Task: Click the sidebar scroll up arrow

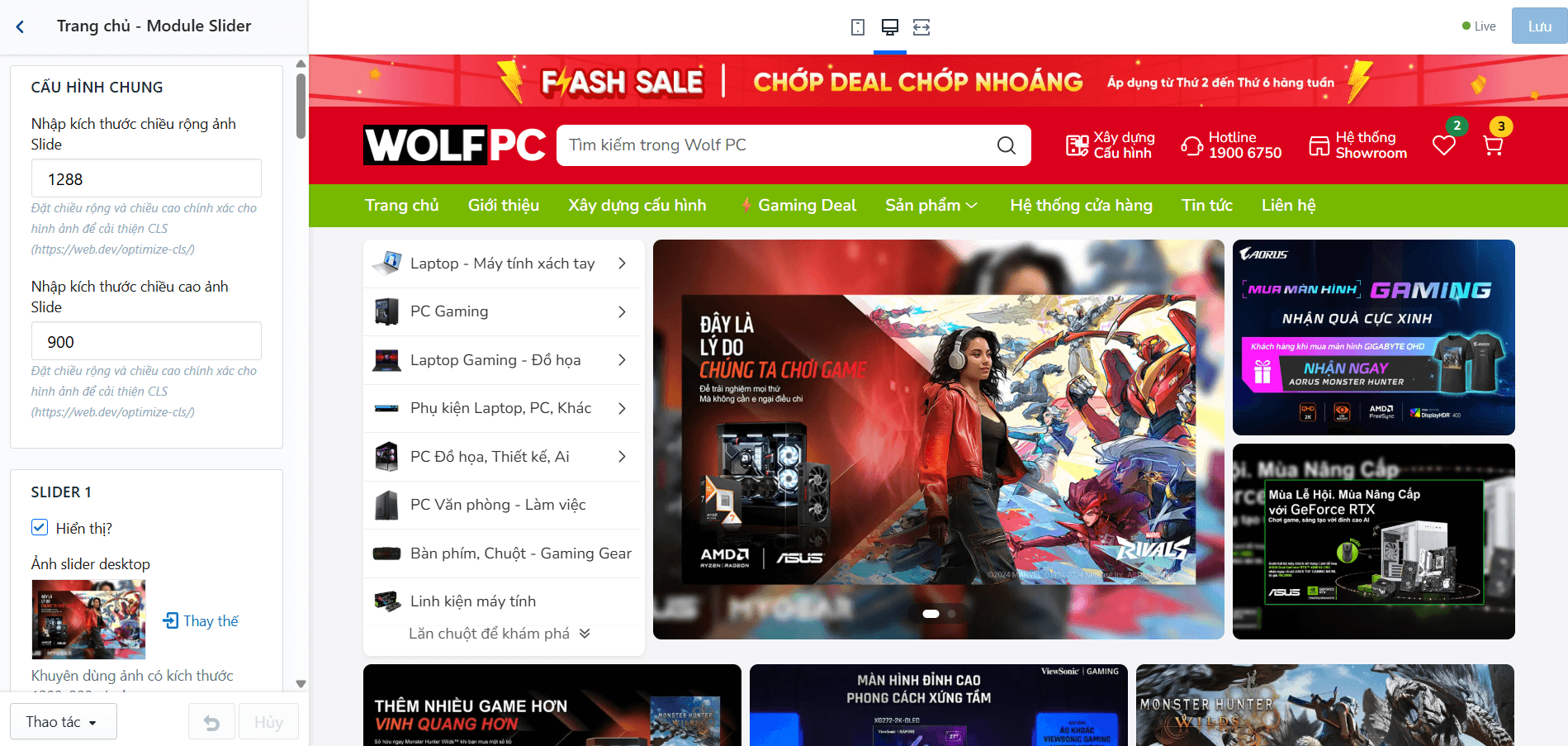Action: [x=301, y=64]
